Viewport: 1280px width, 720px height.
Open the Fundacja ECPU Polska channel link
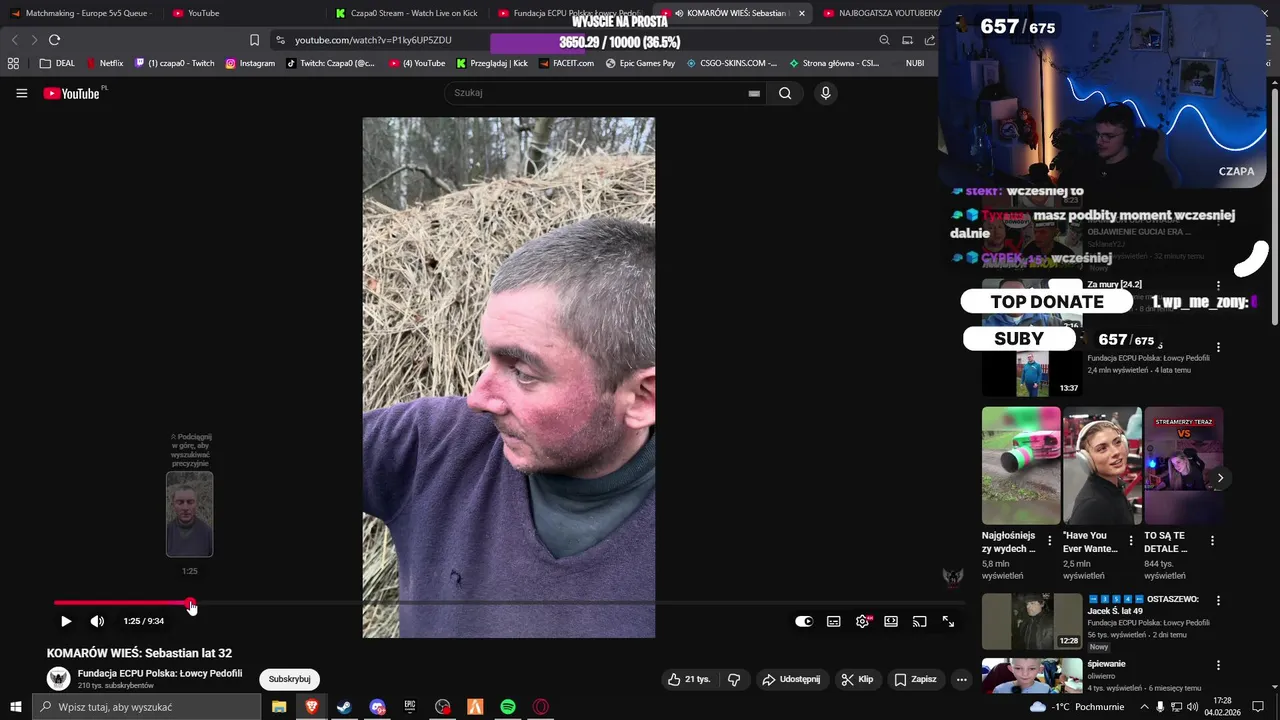[160, 673]
